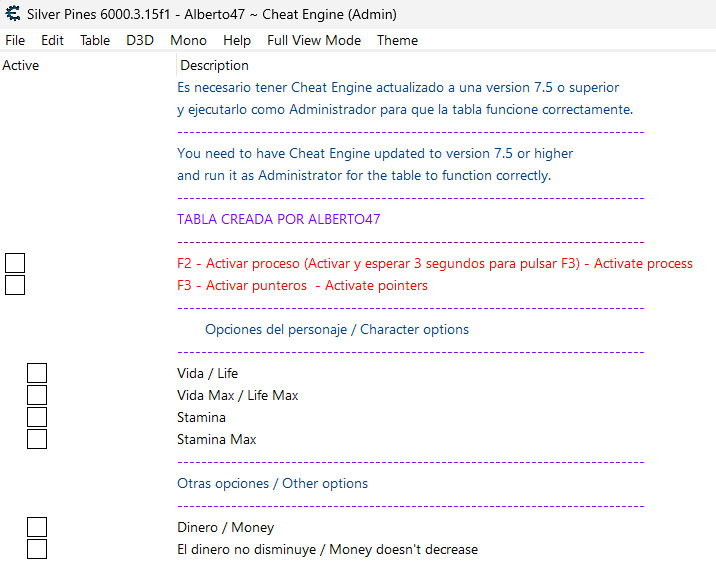
Task: Open the D3D menu
Action: pyautogui.click(x=140, y=40)
